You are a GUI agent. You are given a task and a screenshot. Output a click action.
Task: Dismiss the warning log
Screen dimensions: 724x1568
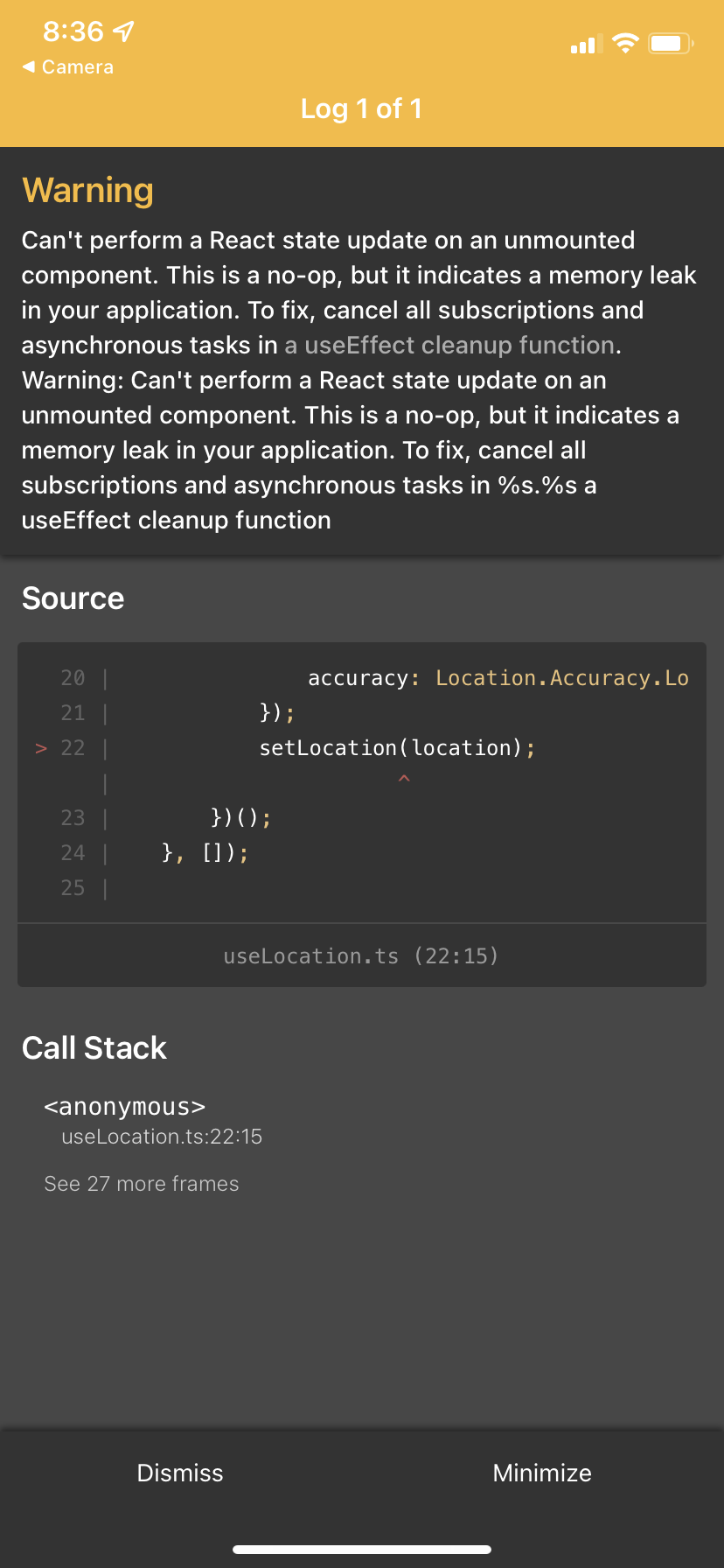tap(180, 1473)
